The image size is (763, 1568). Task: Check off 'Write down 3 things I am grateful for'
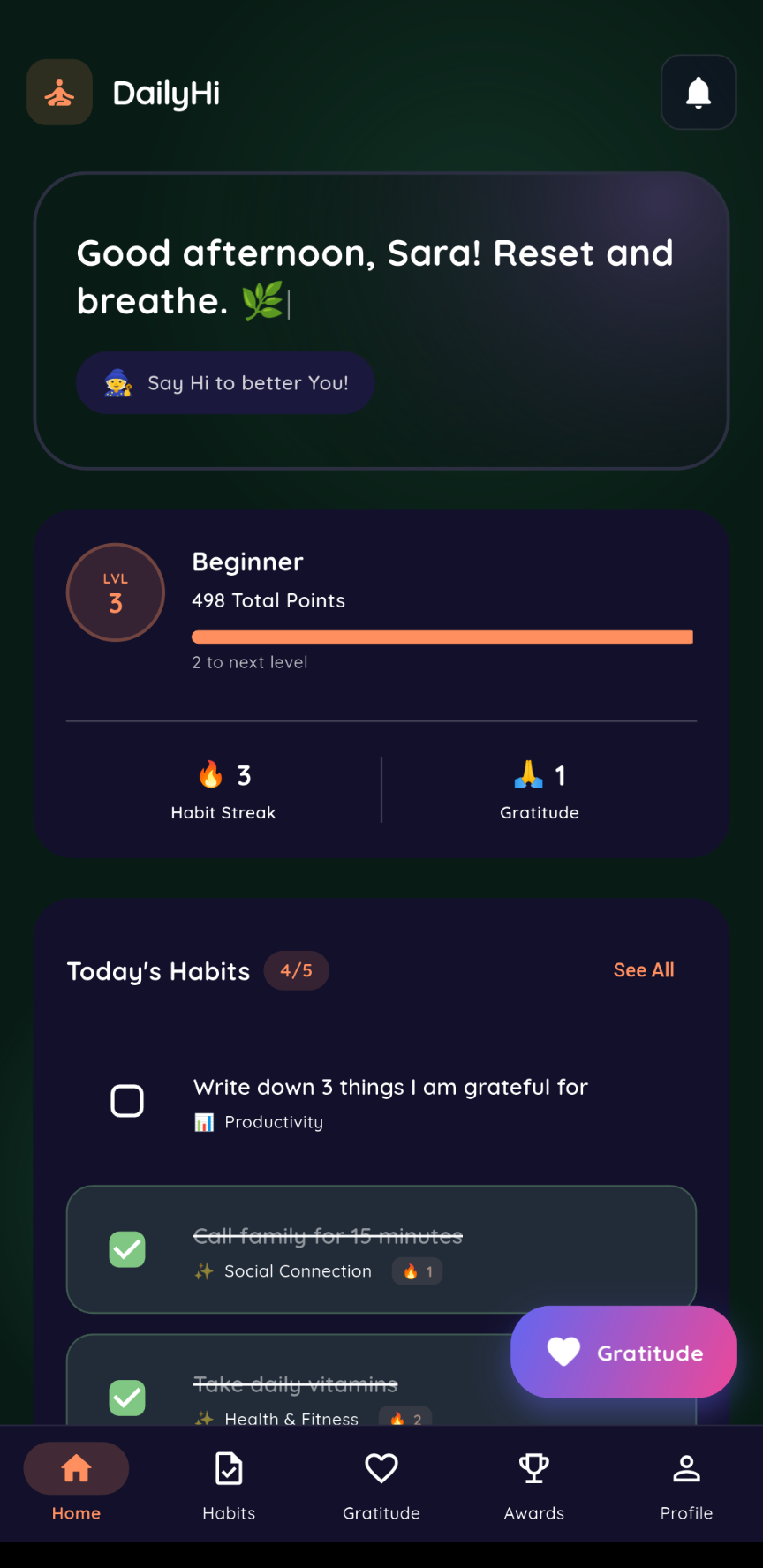[127, 1101]
